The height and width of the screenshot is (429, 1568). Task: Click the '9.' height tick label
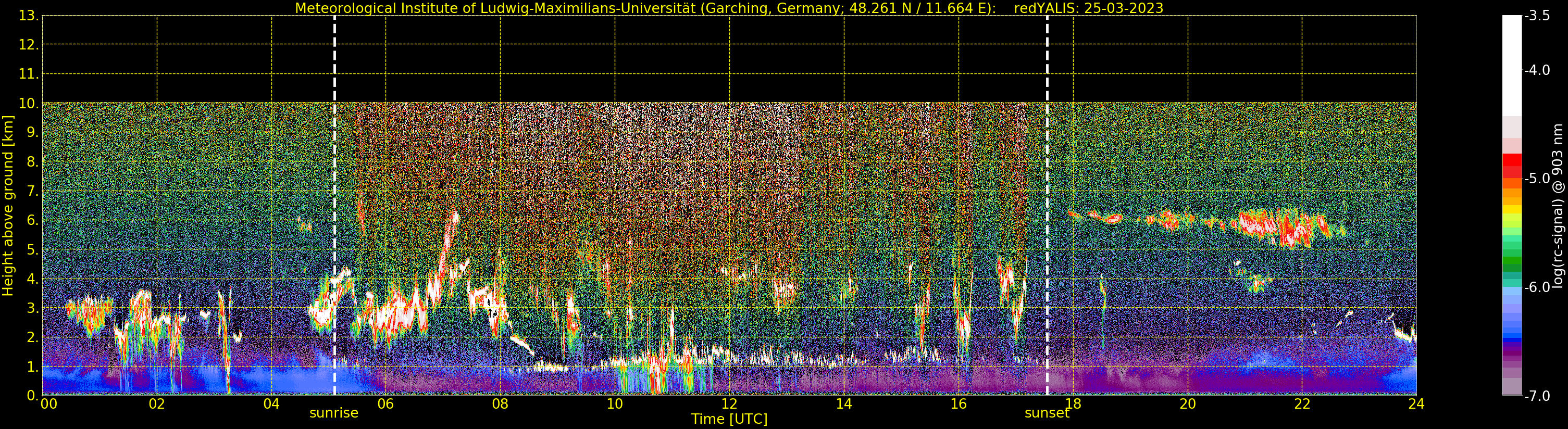click(x=32, y=133)
